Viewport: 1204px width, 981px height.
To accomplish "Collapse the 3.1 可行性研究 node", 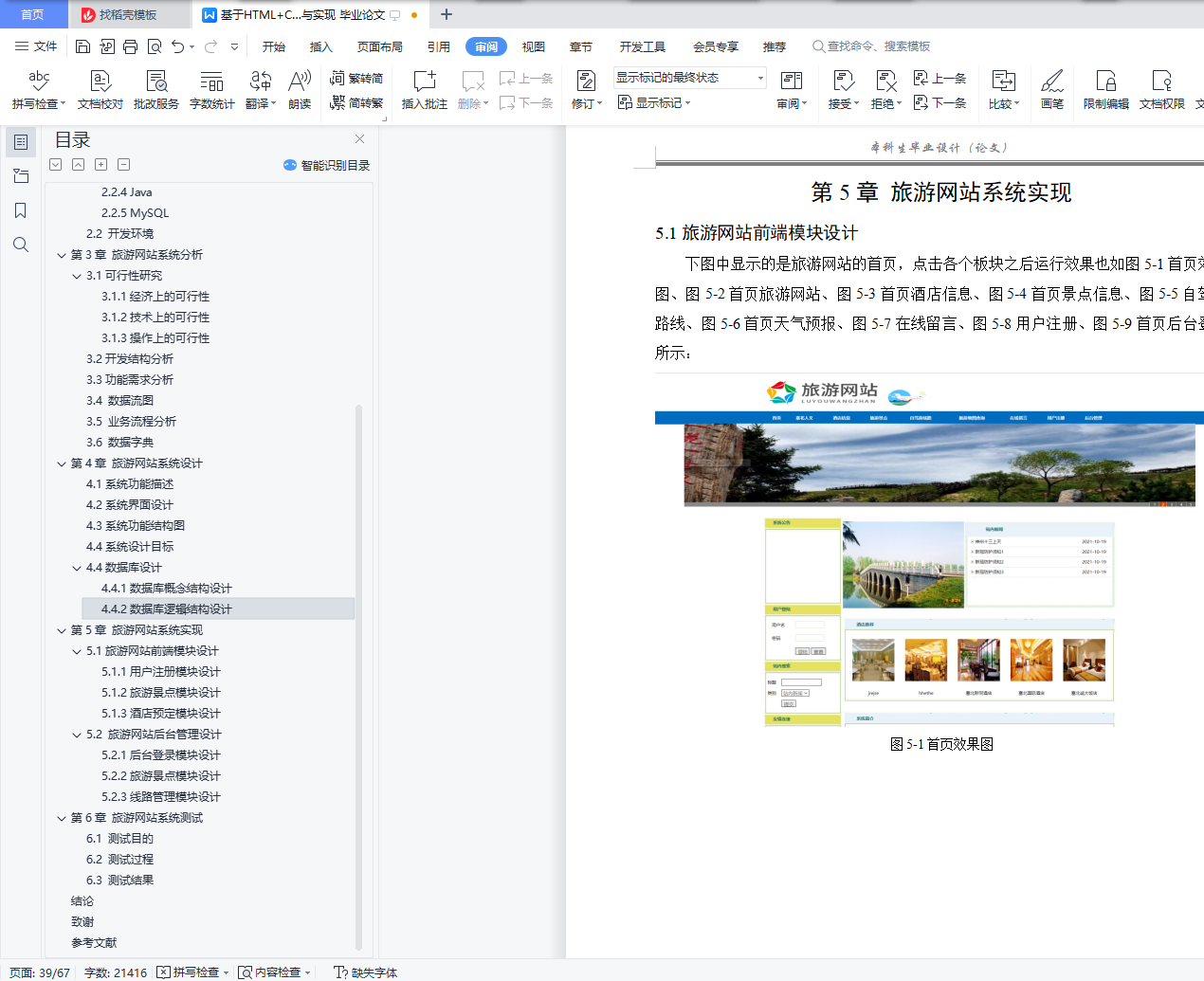I will (77, 276).
